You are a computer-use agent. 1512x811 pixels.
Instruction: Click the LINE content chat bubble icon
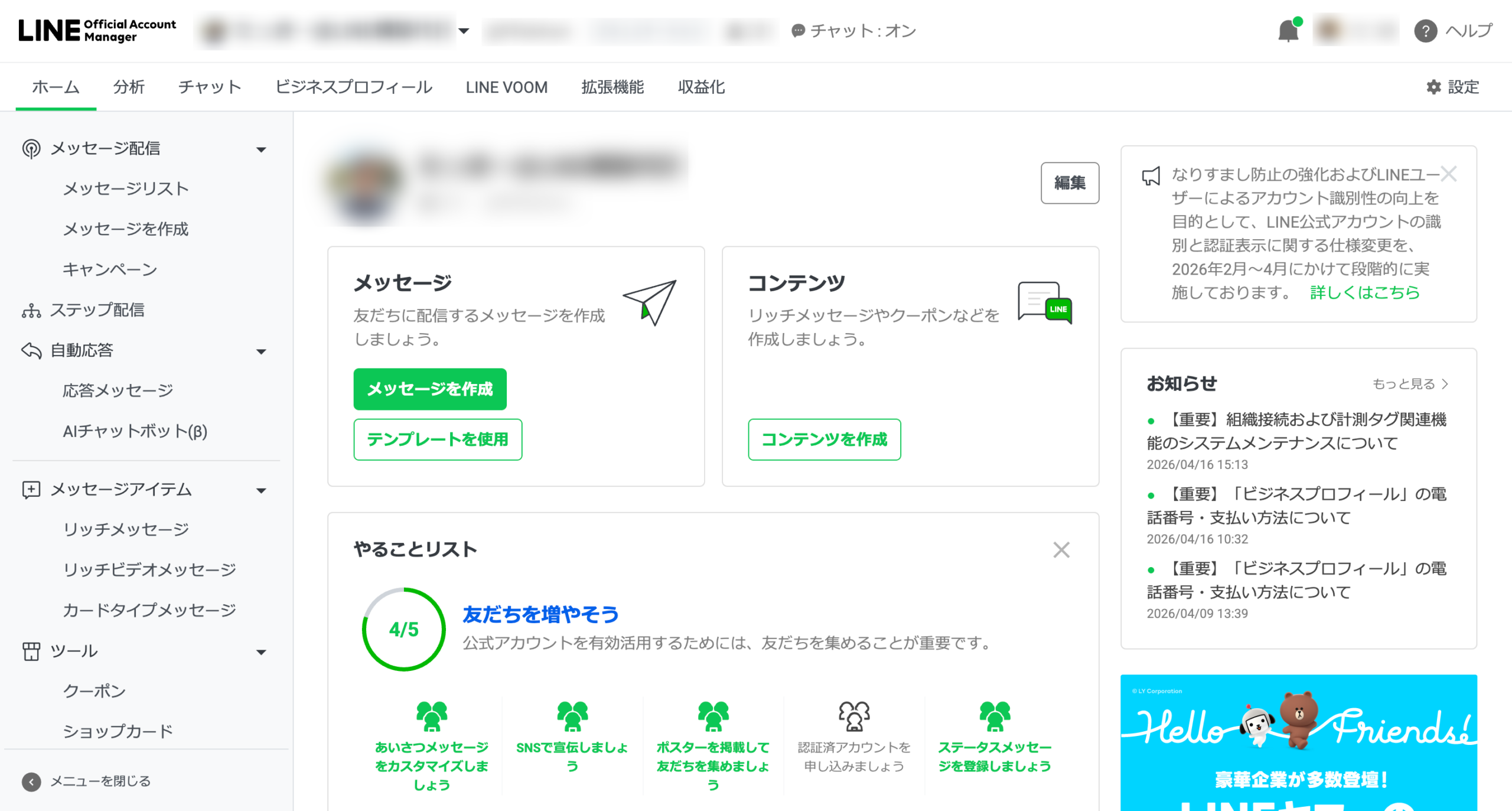(x=1044, y=302)
